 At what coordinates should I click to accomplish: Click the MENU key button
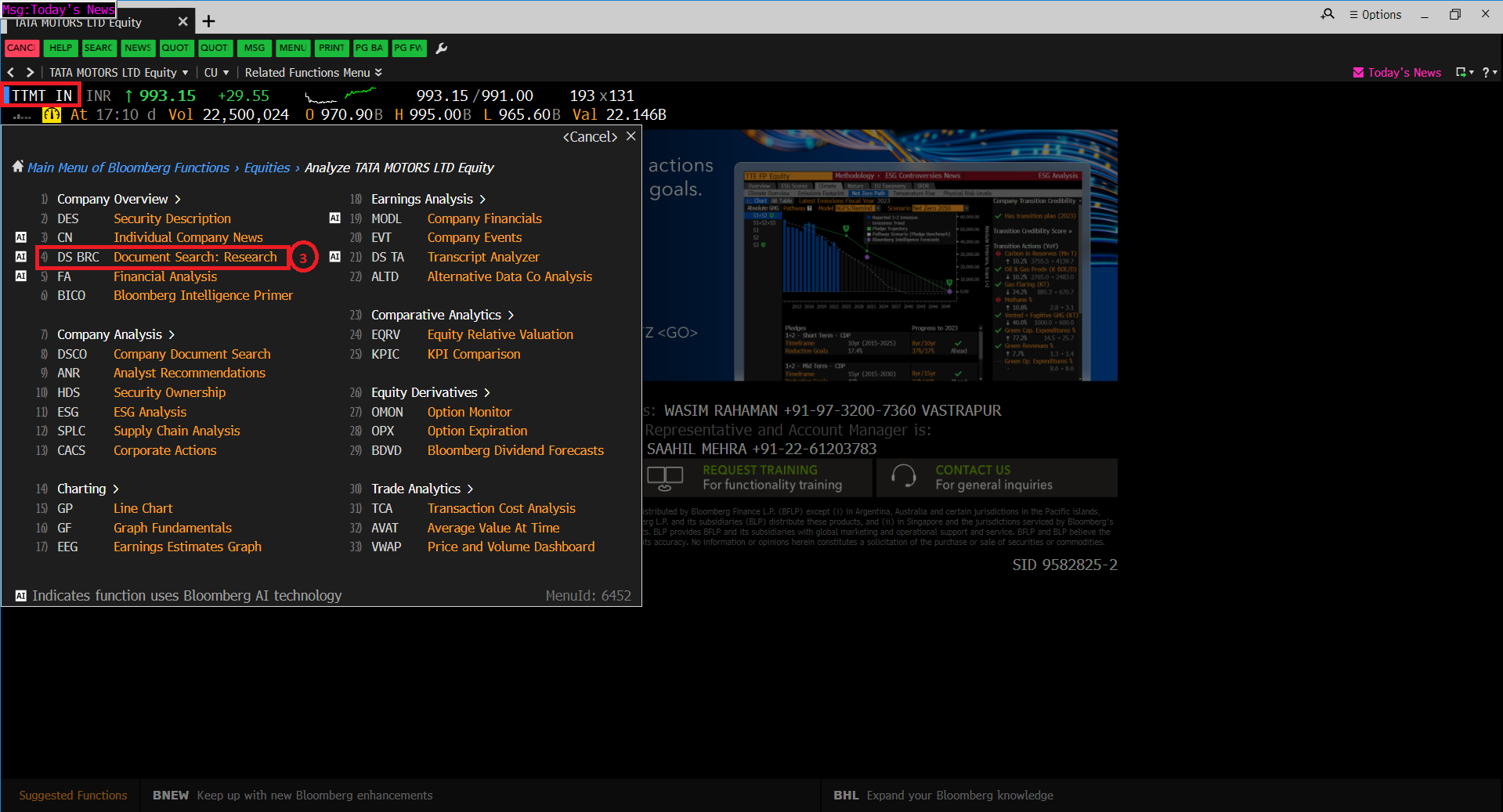pos(293,48)
